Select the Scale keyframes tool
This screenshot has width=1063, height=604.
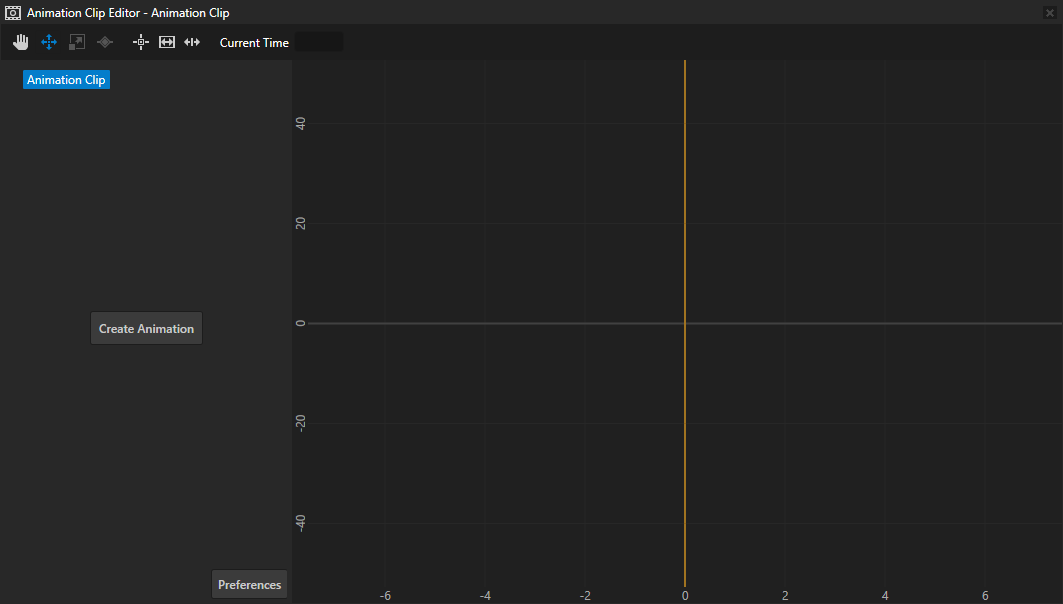(76, 42)
